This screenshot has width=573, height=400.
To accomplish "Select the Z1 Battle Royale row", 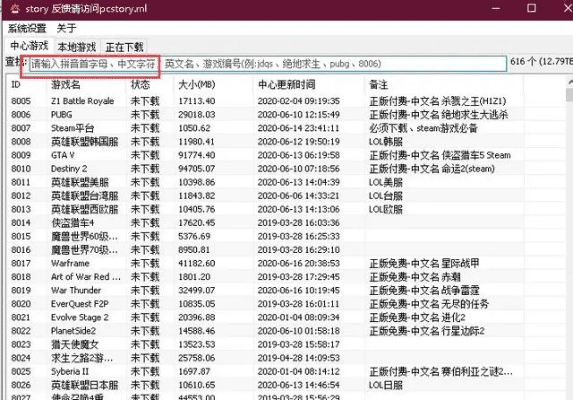I will tap(266, 101).
